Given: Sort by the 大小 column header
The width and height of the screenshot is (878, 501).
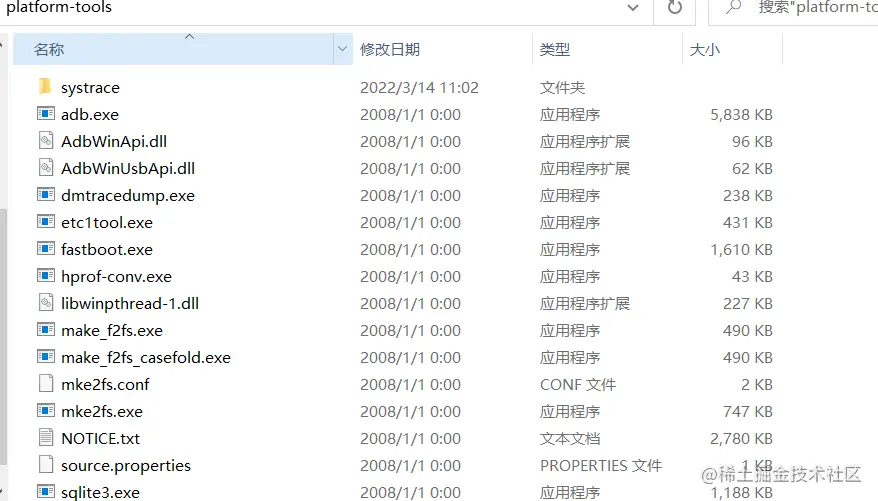Looking at the screenshot, I should pyautogui.click(x=732, y=49).
